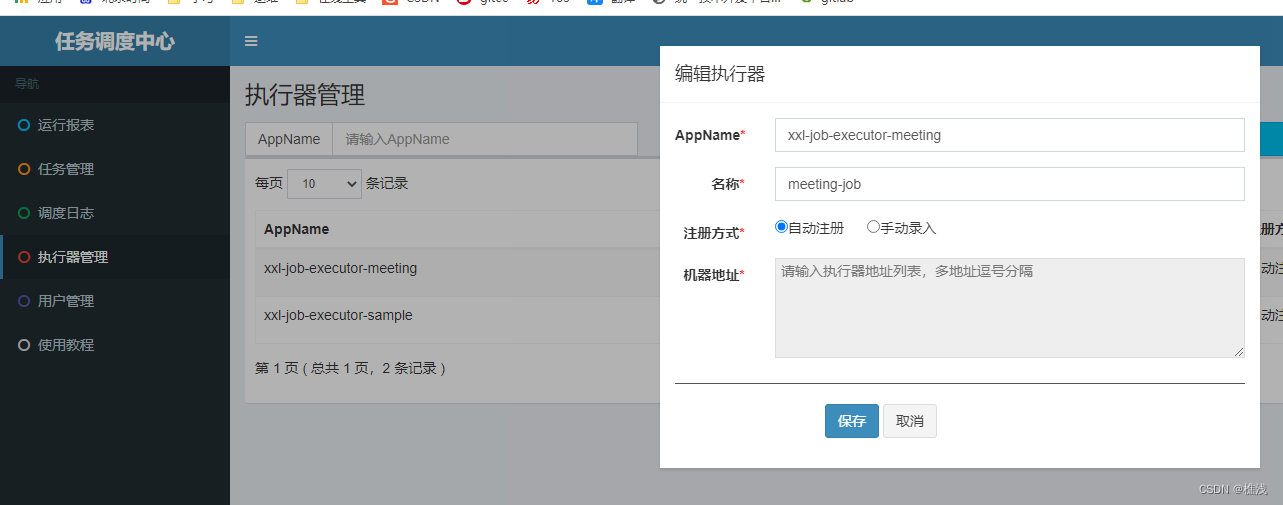The image size is (1283, 505).
Task: Focus the 请输入AppName search box
Action: click(485, 139)
